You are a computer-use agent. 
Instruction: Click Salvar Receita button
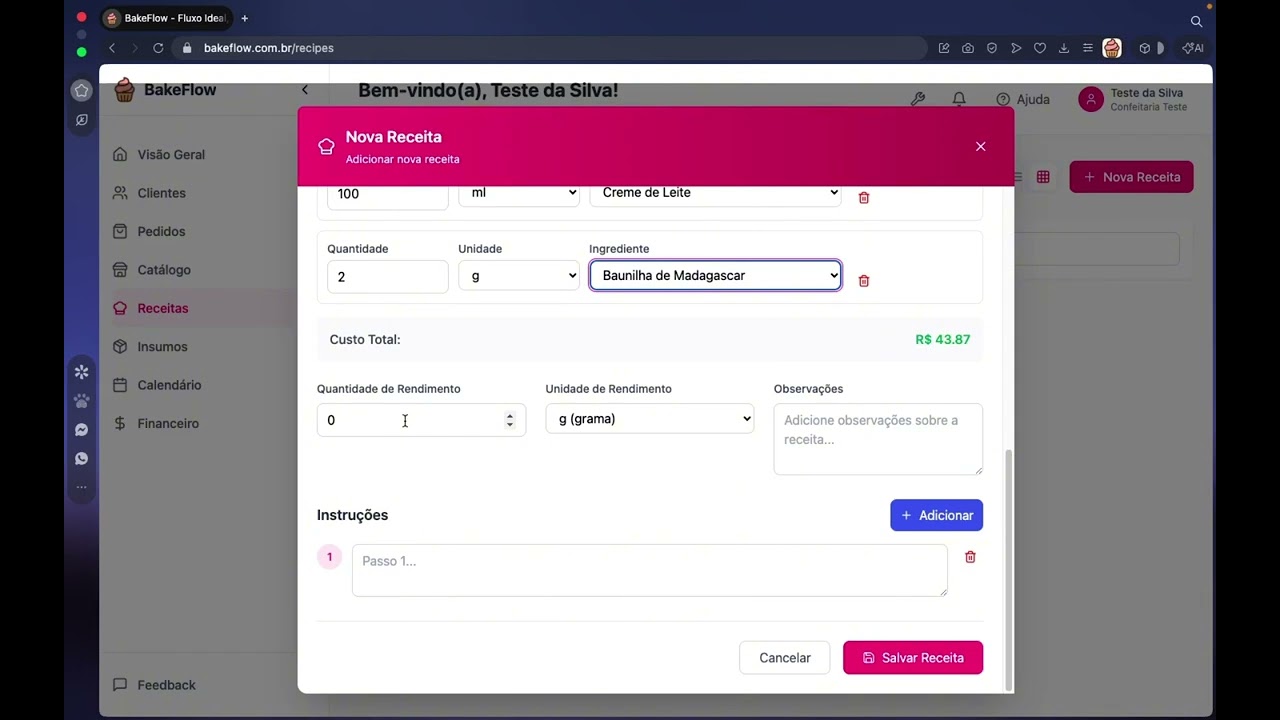(913, 658)
